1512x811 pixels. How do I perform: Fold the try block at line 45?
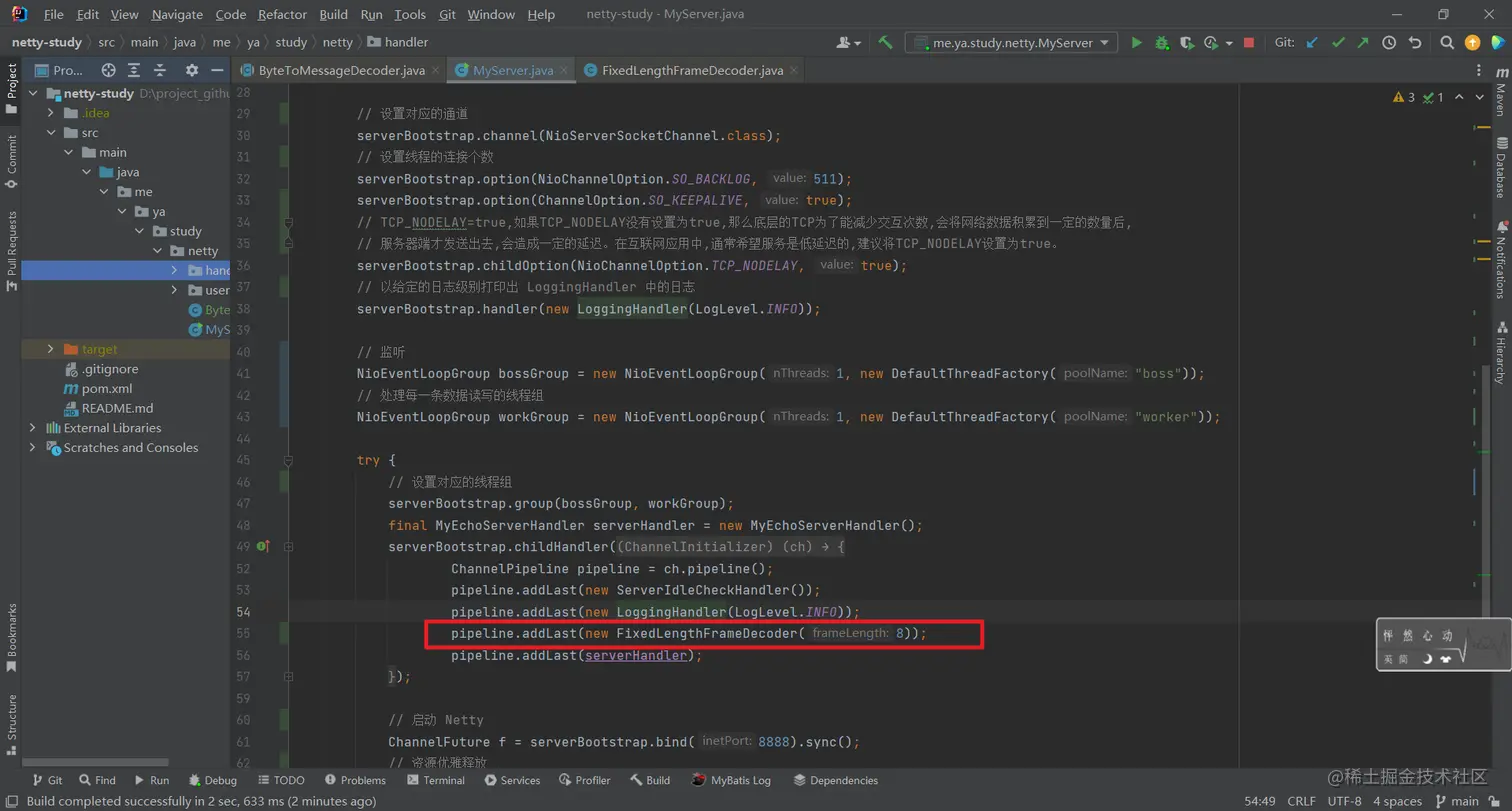coord(287,461)
